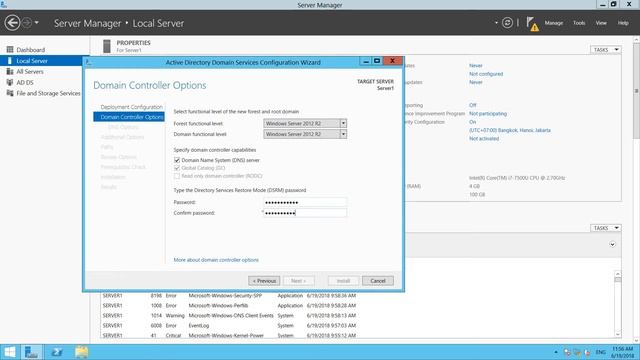Open PowerShell from the taskbar
Screen dimensions: 640x360
(x=57, y=352)
